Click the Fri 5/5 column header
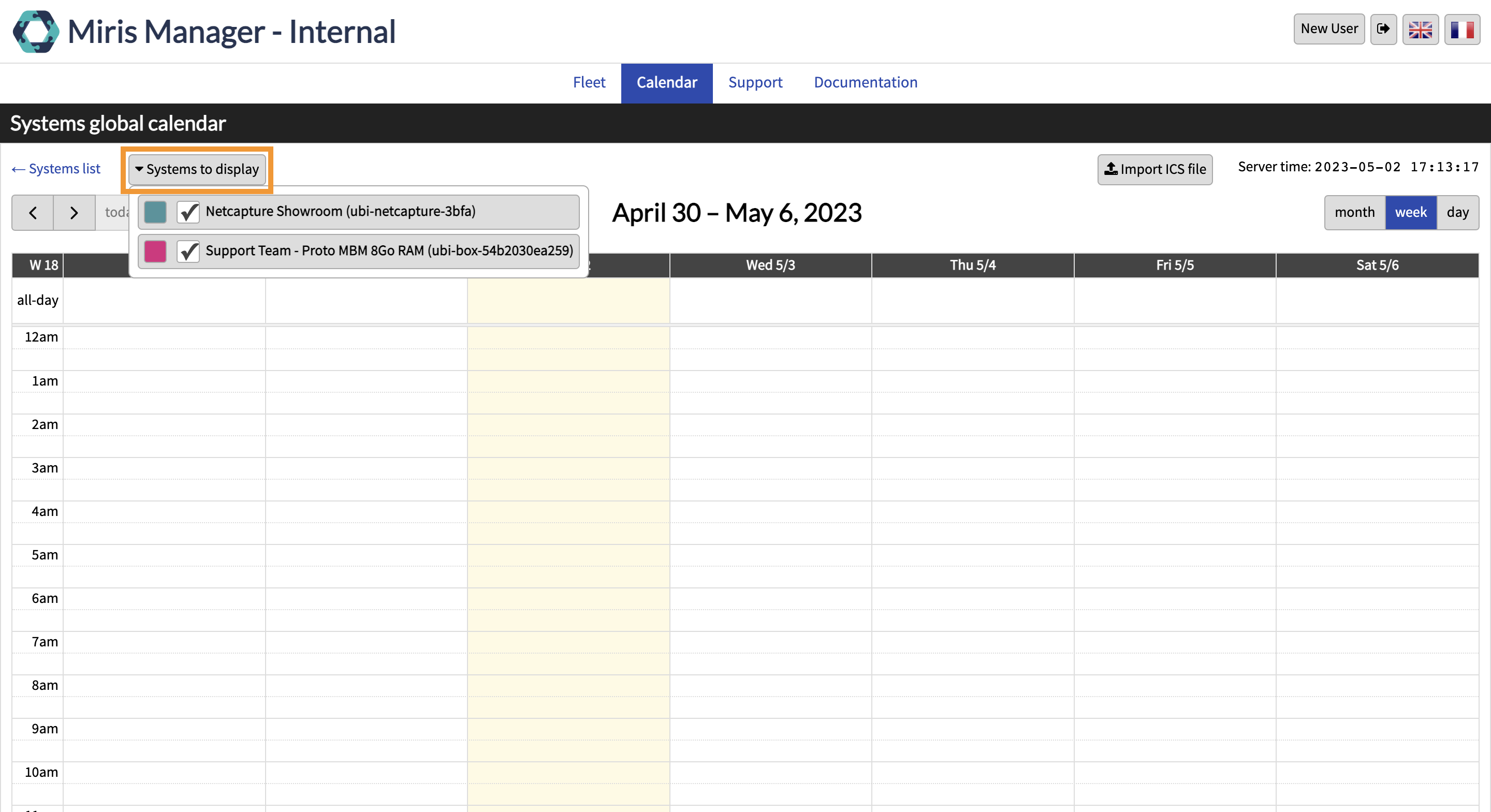 pos(1175,265)
